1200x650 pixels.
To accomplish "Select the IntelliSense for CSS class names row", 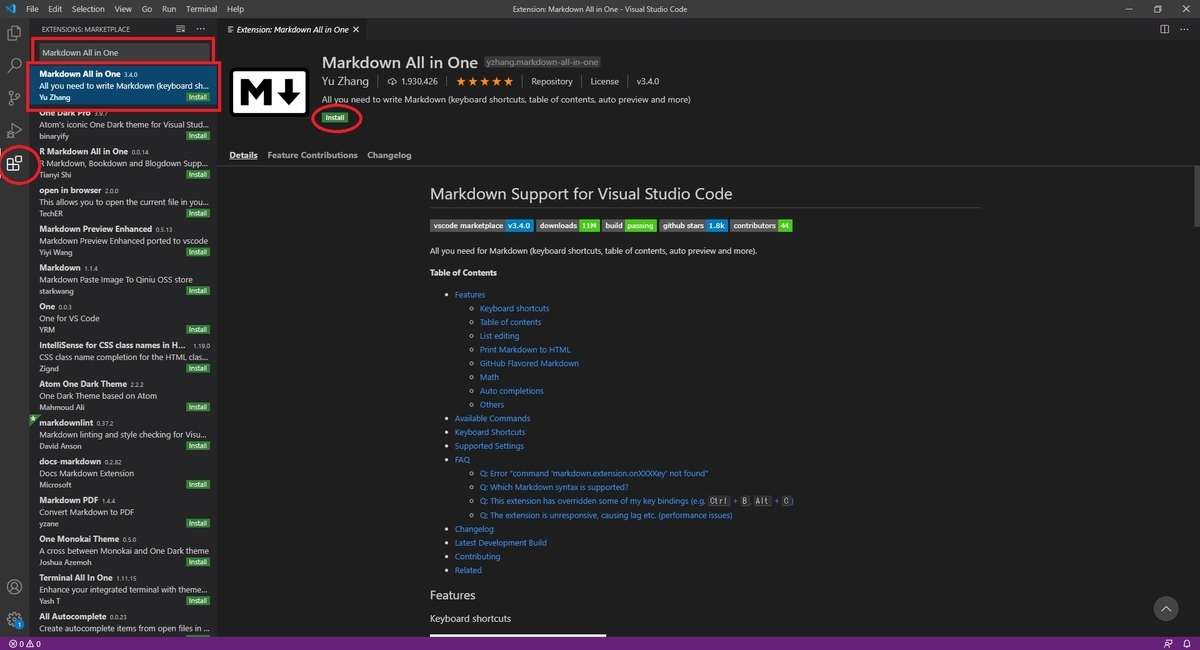I will [x=123, y=356].
